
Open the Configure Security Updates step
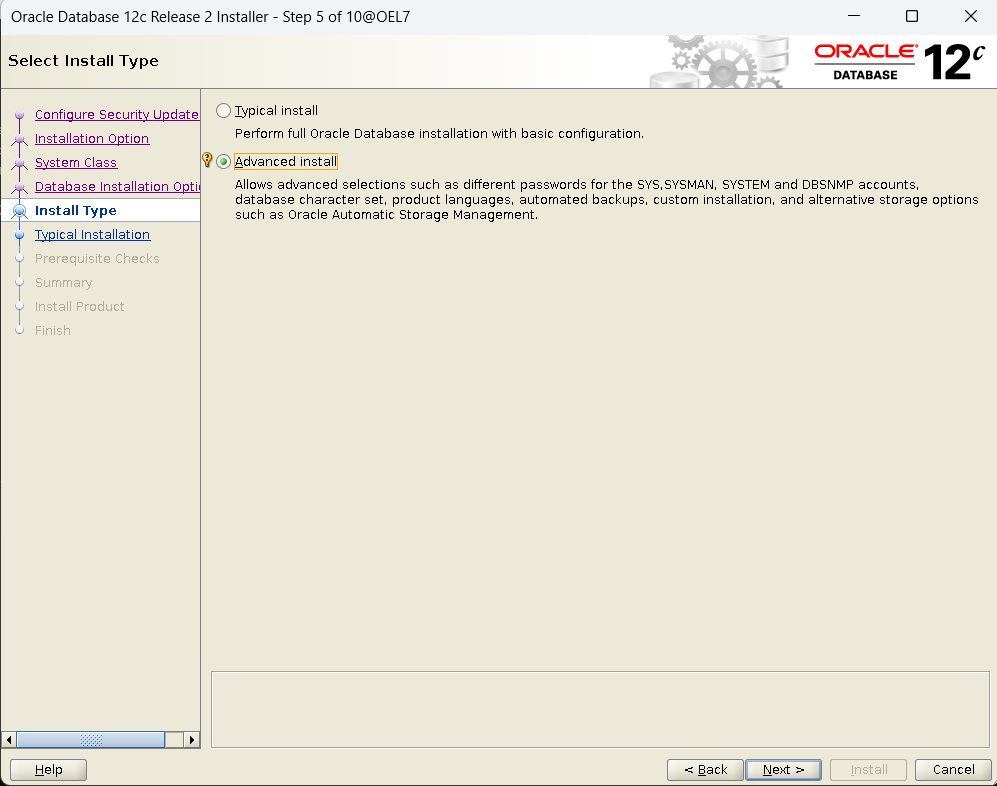[x=117, y=114]
